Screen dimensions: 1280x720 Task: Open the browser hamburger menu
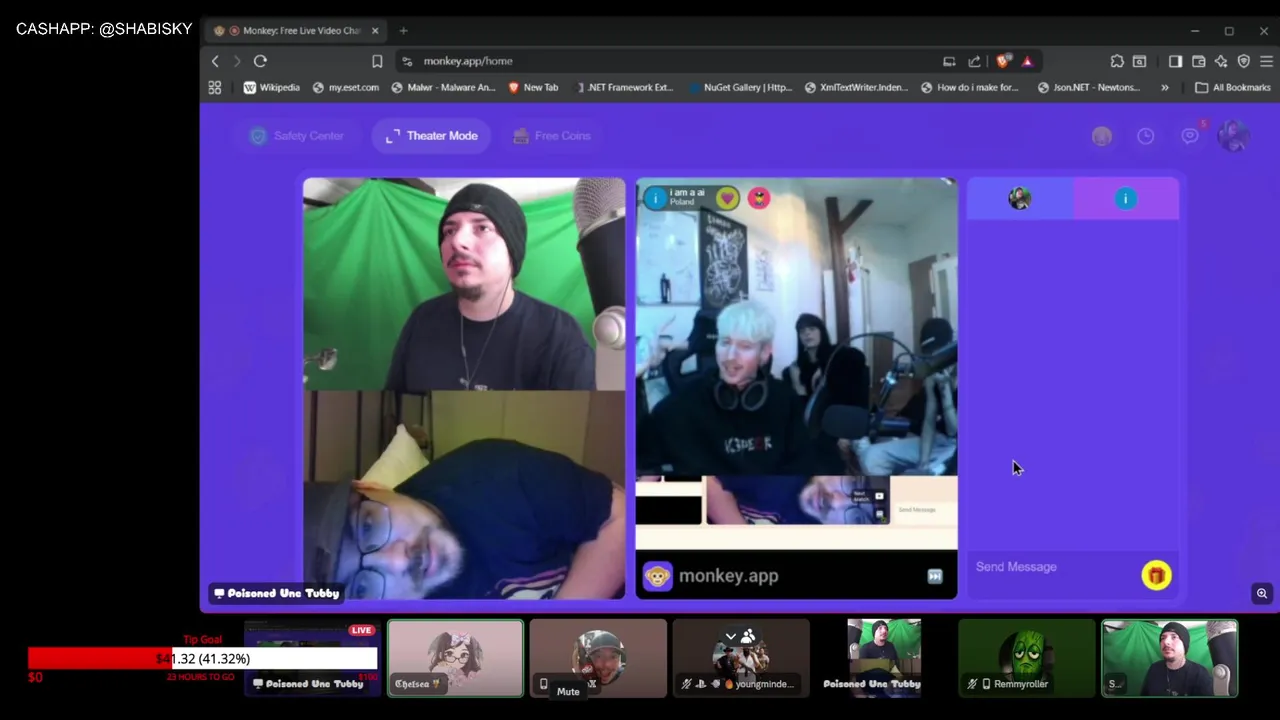(x=1266, y=61)
